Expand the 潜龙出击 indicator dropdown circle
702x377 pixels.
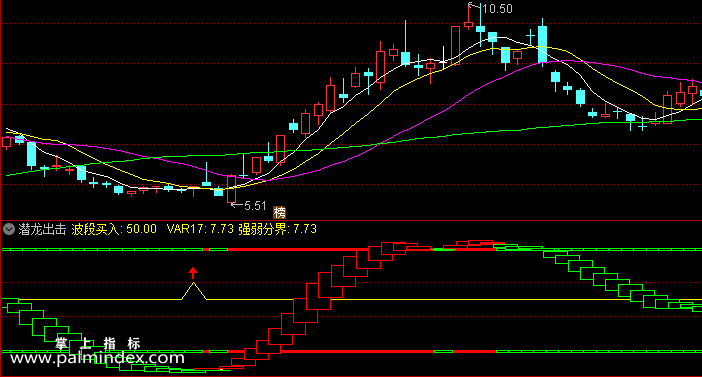pos(9,229)
